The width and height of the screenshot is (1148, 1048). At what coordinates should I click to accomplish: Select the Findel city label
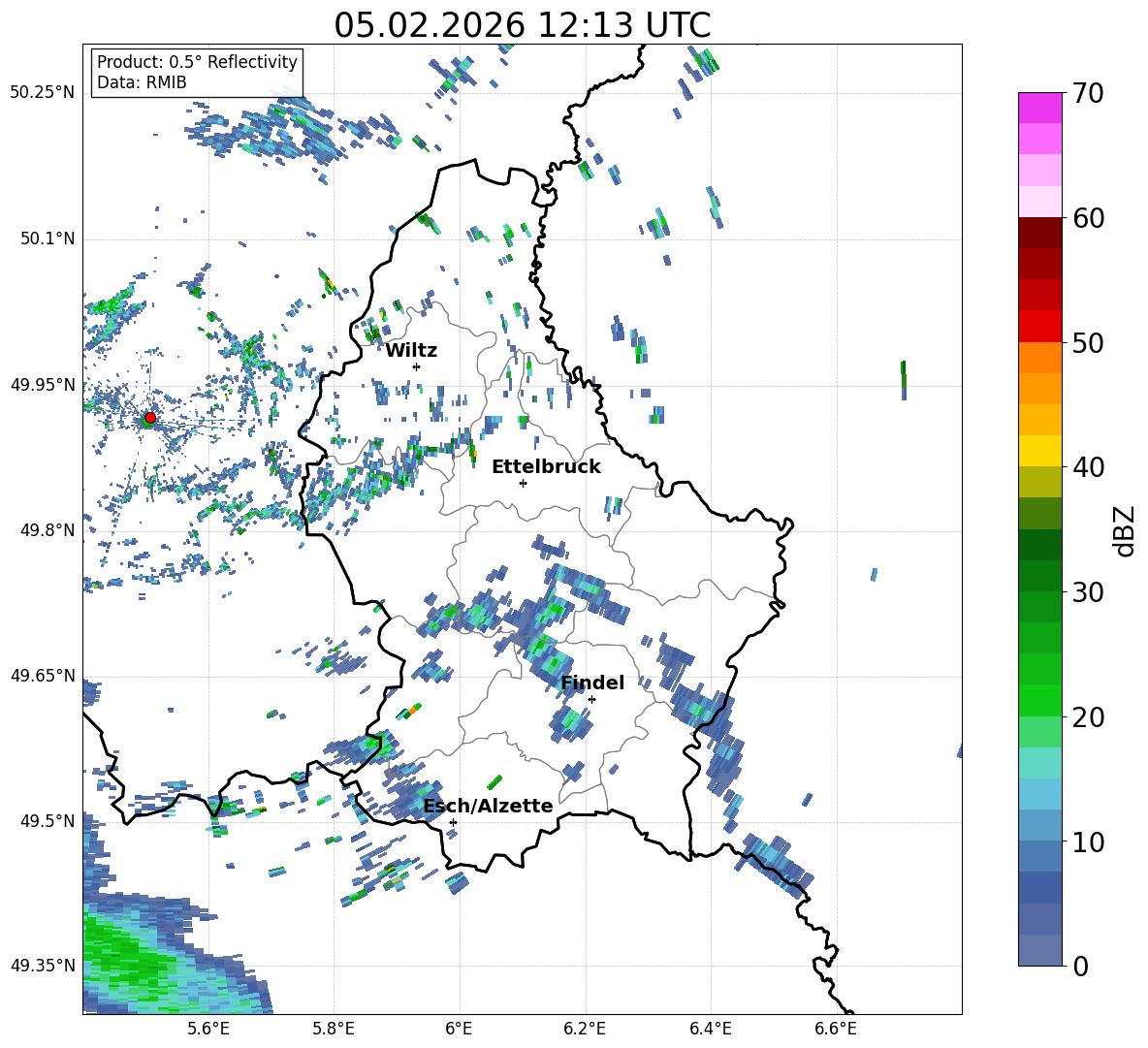(591, 683)
